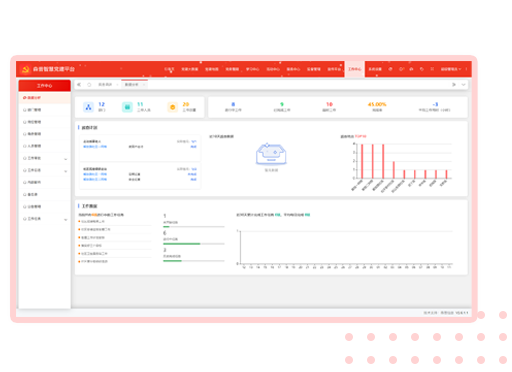512x372 pixels.
Task: Select the highlighted 工作中心 top navigation tab
Action: 355,69
